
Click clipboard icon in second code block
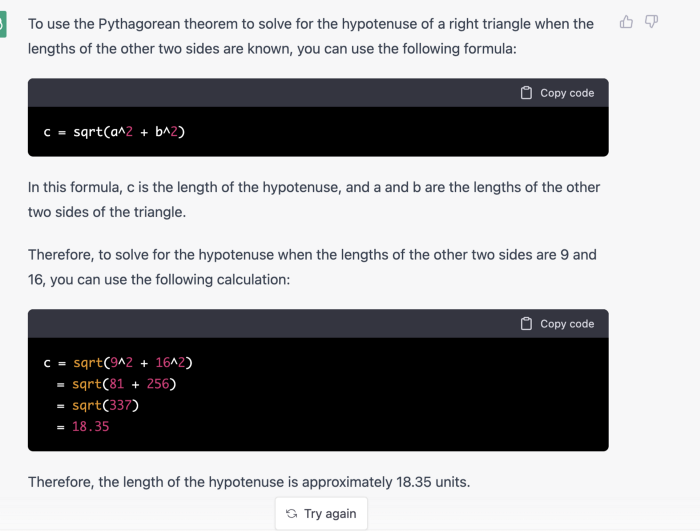526,324
